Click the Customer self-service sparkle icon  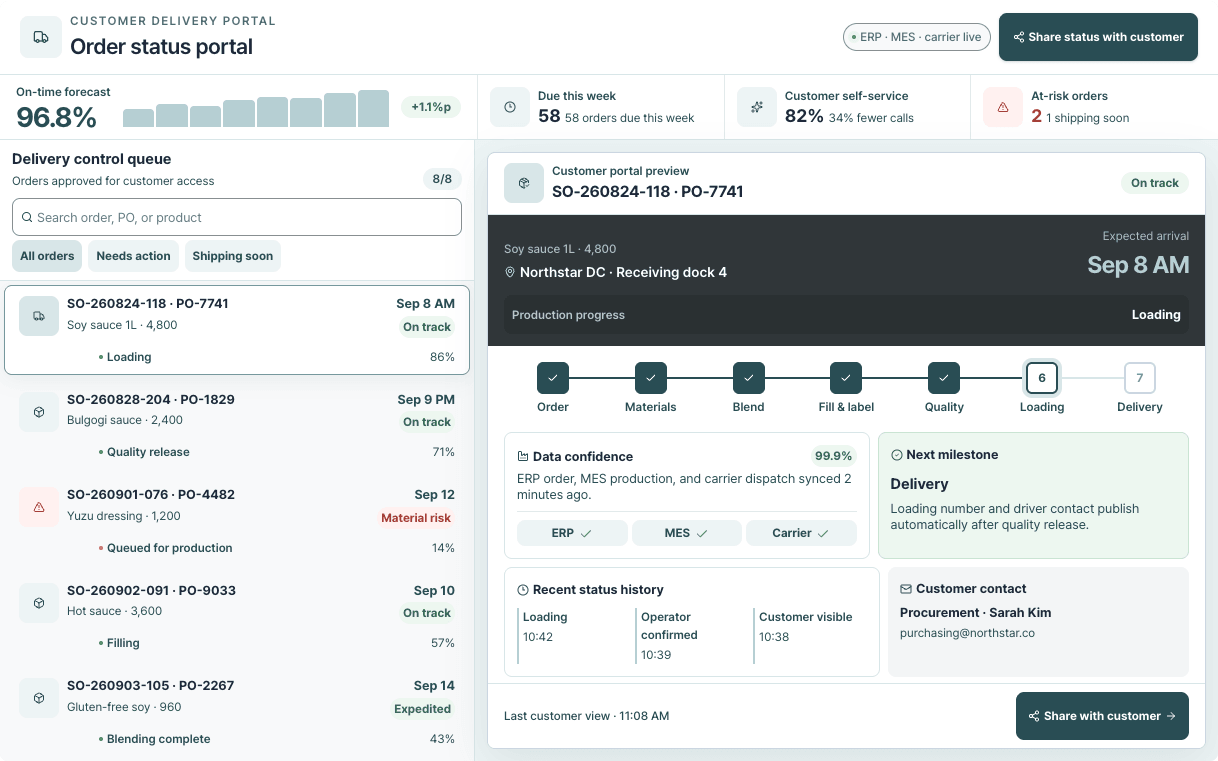tap(757, 107)
